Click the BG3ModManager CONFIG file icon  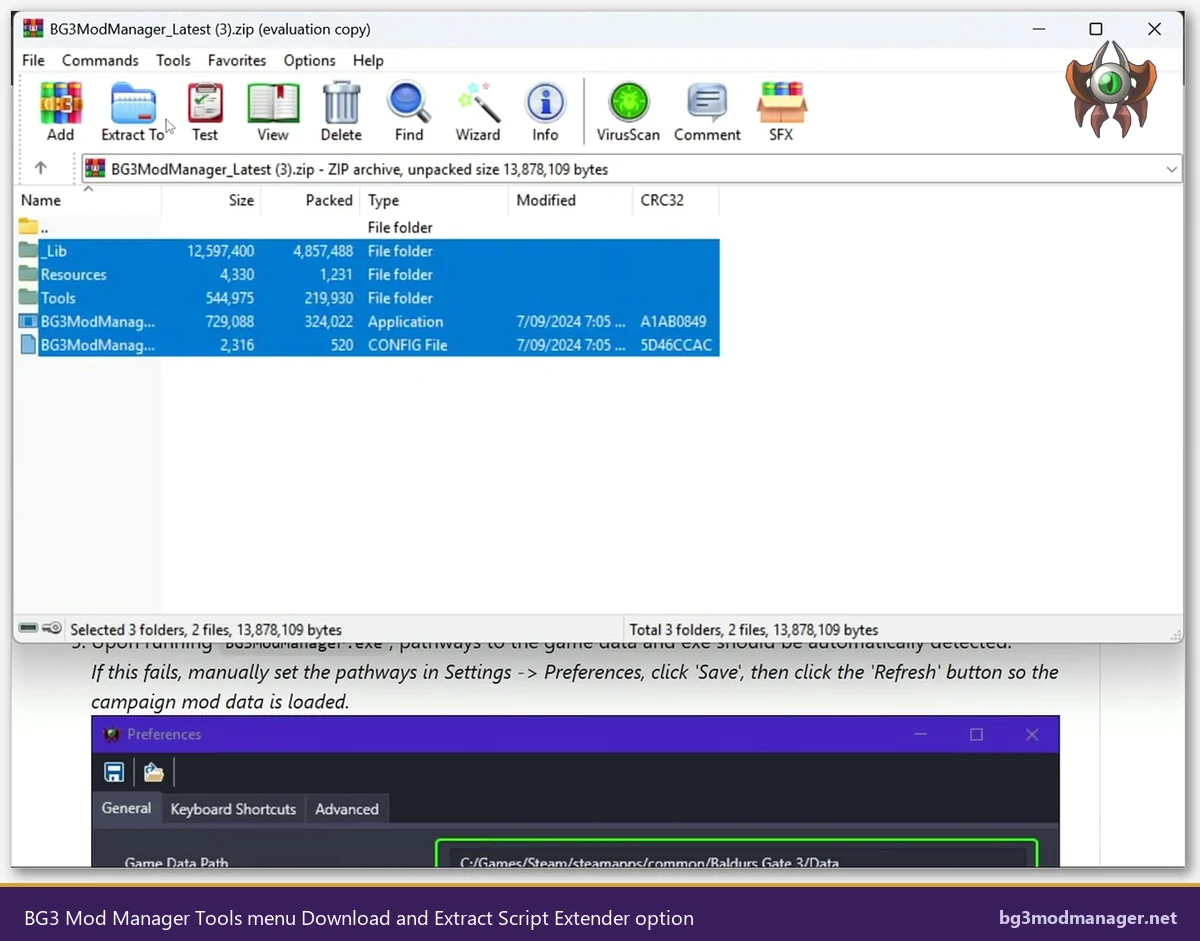click(x=28, y=345)
